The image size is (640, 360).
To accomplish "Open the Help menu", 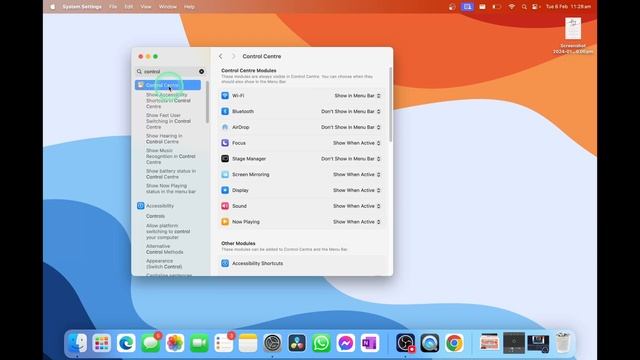I will [189, 7].
